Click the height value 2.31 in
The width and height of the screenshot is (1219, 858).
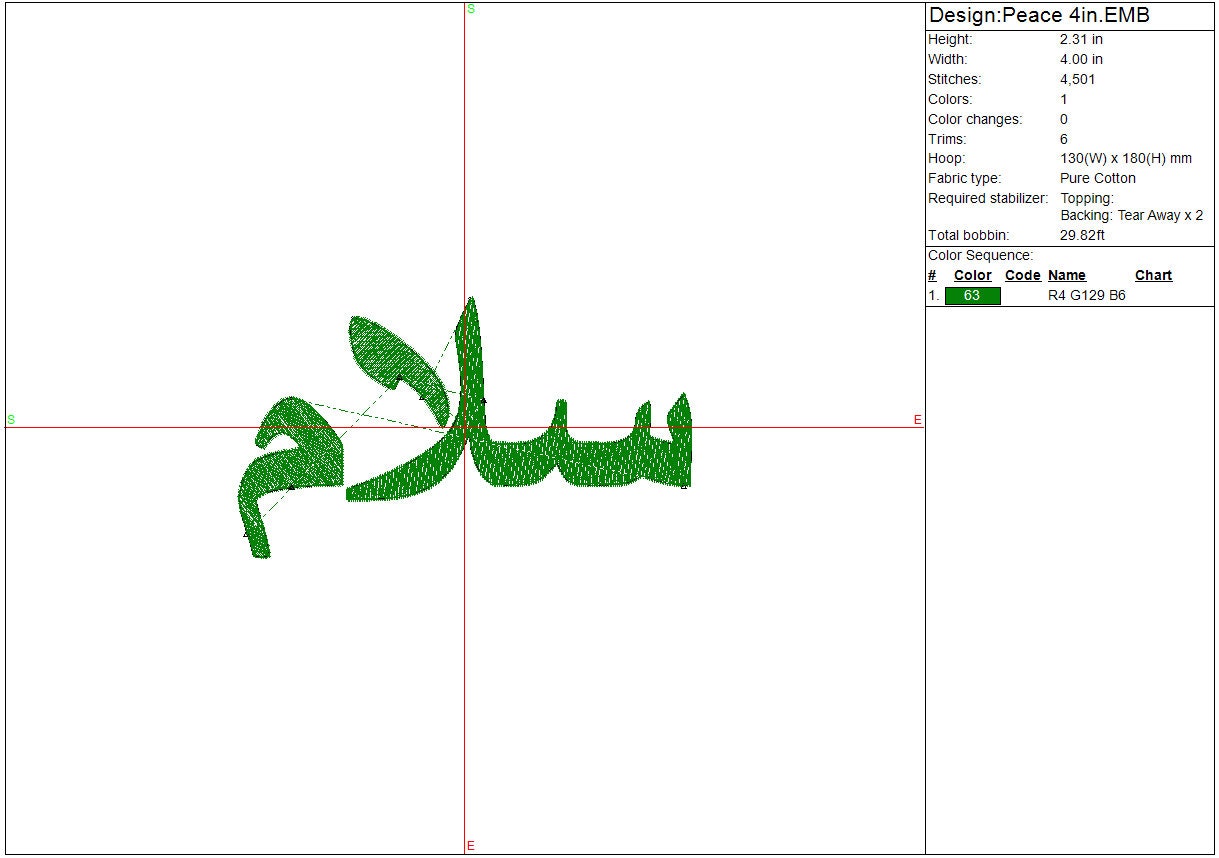point(1081,39)
